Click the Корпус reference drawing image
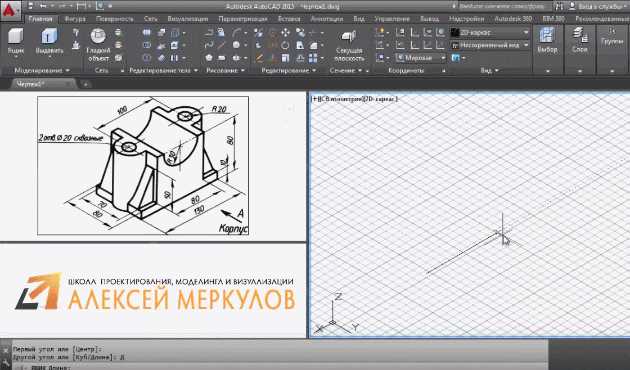The image size is (630, 370). pos(143,166)
